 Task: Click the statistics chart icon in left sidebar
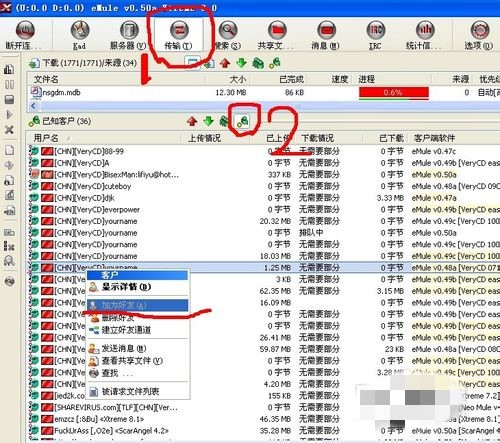point(9,69)
